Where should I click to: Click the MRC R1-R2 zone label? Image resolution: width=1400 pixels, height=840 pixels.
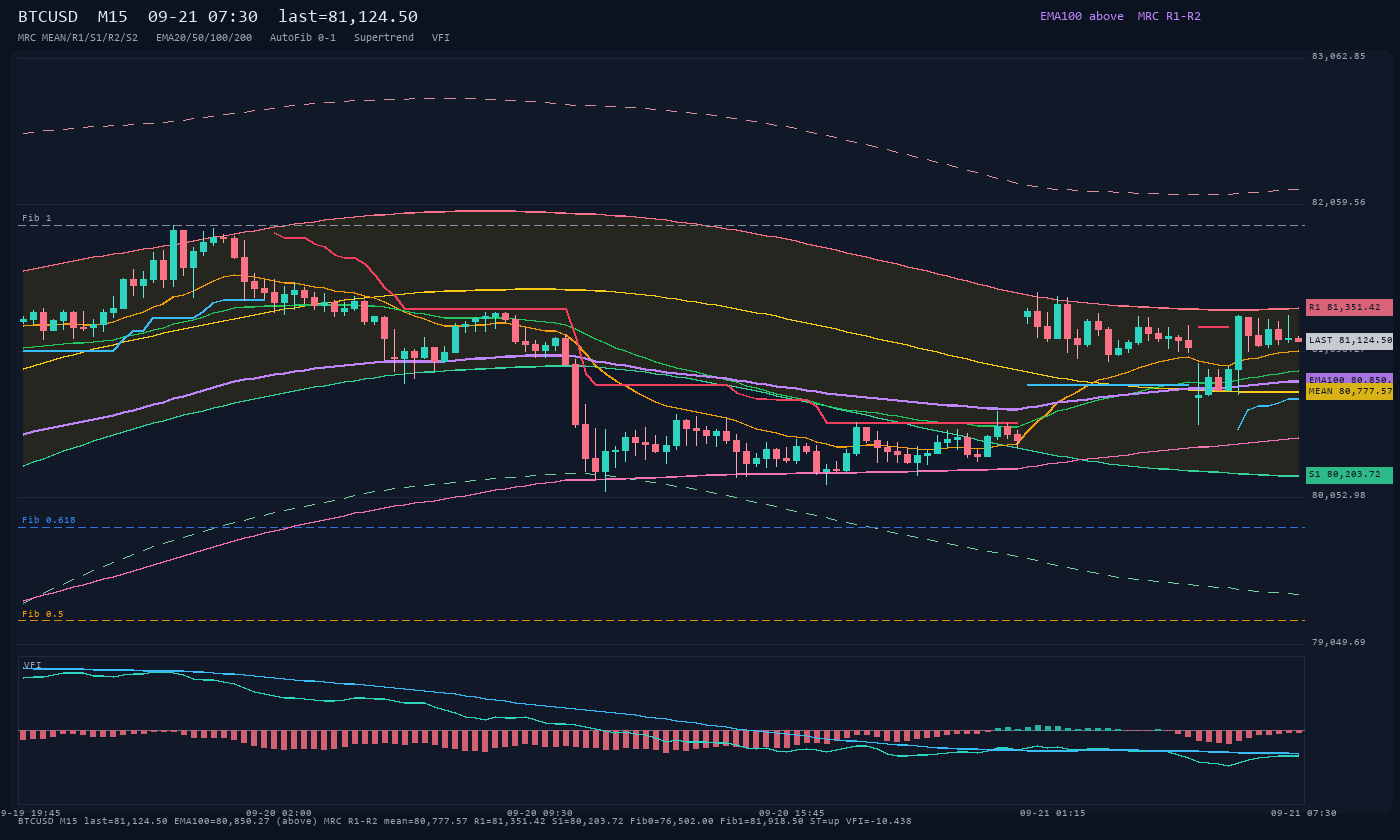tap(1169, 16)
